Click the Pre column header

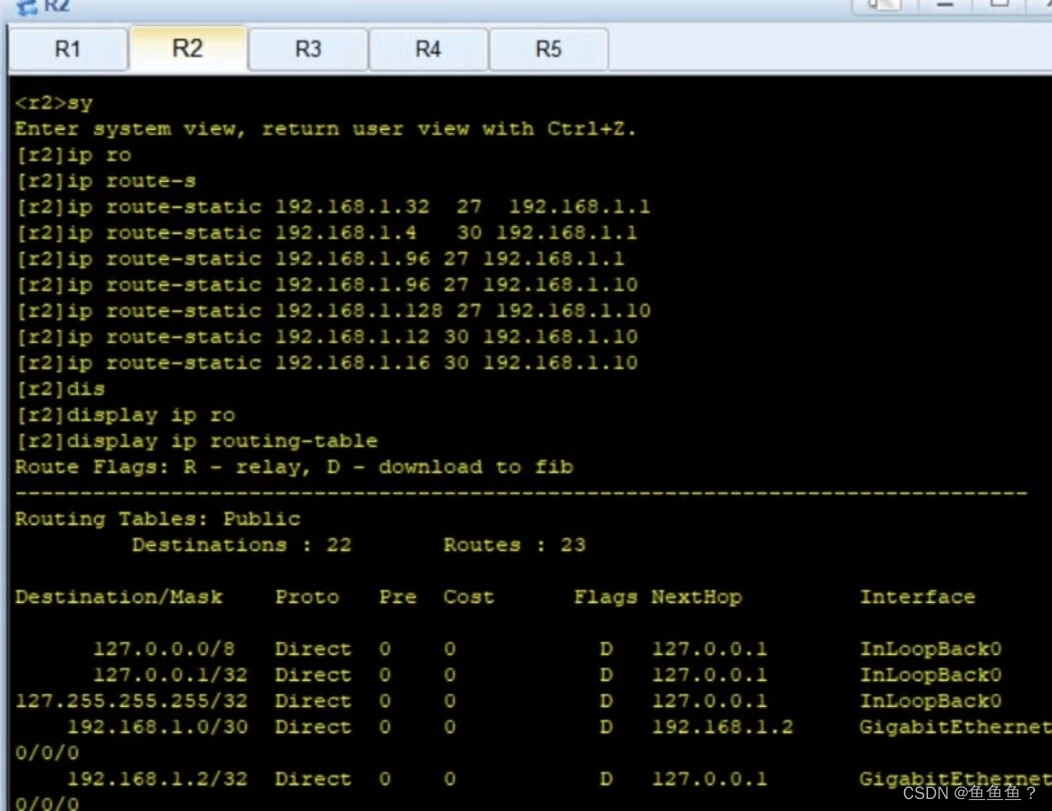coord(398,597)
